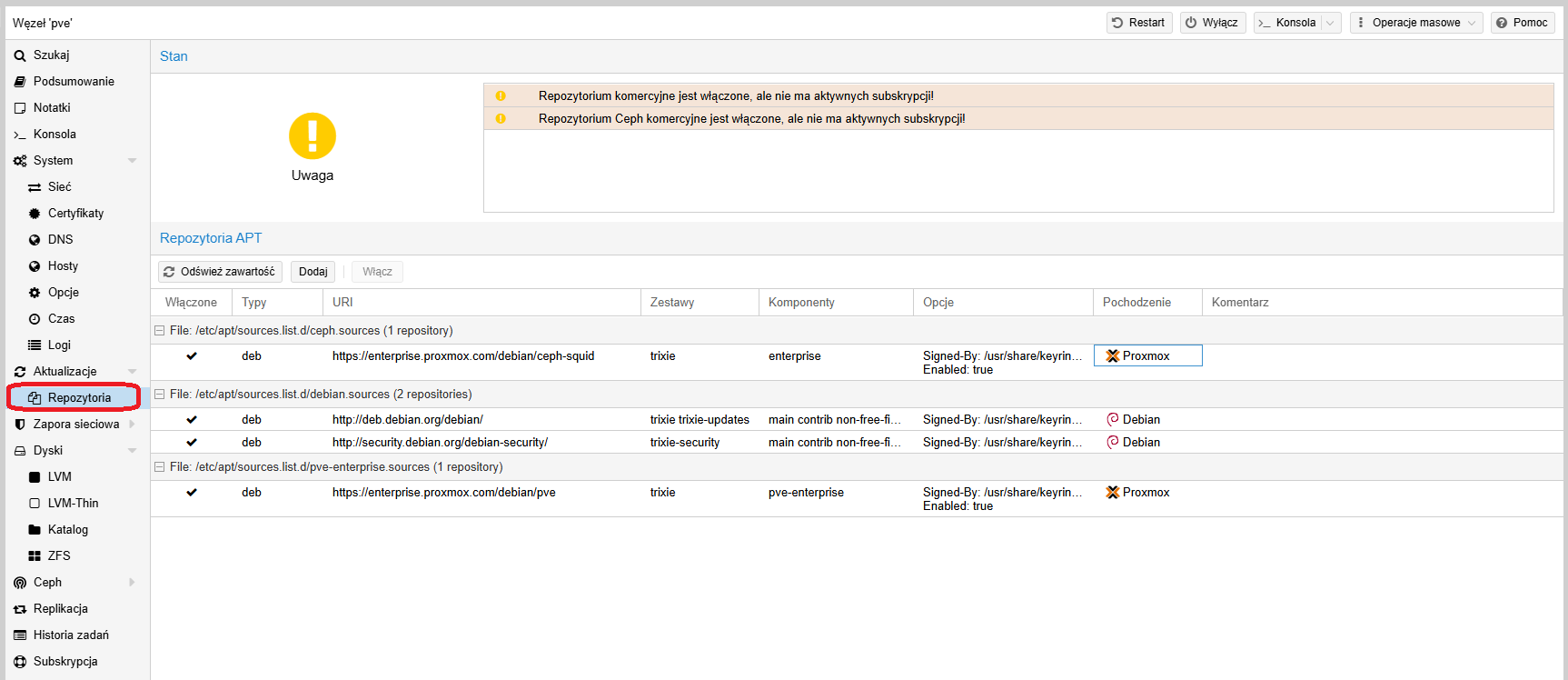
Task: Click the Dodaj repository button
Action: coord(313,272)
